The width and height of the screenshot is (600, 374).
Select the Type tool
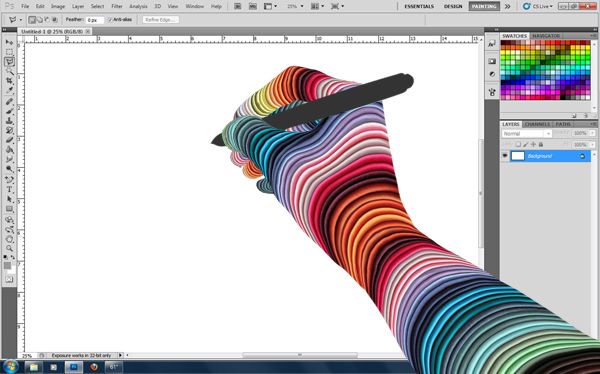pyautogui.click(x=9, y=190)
